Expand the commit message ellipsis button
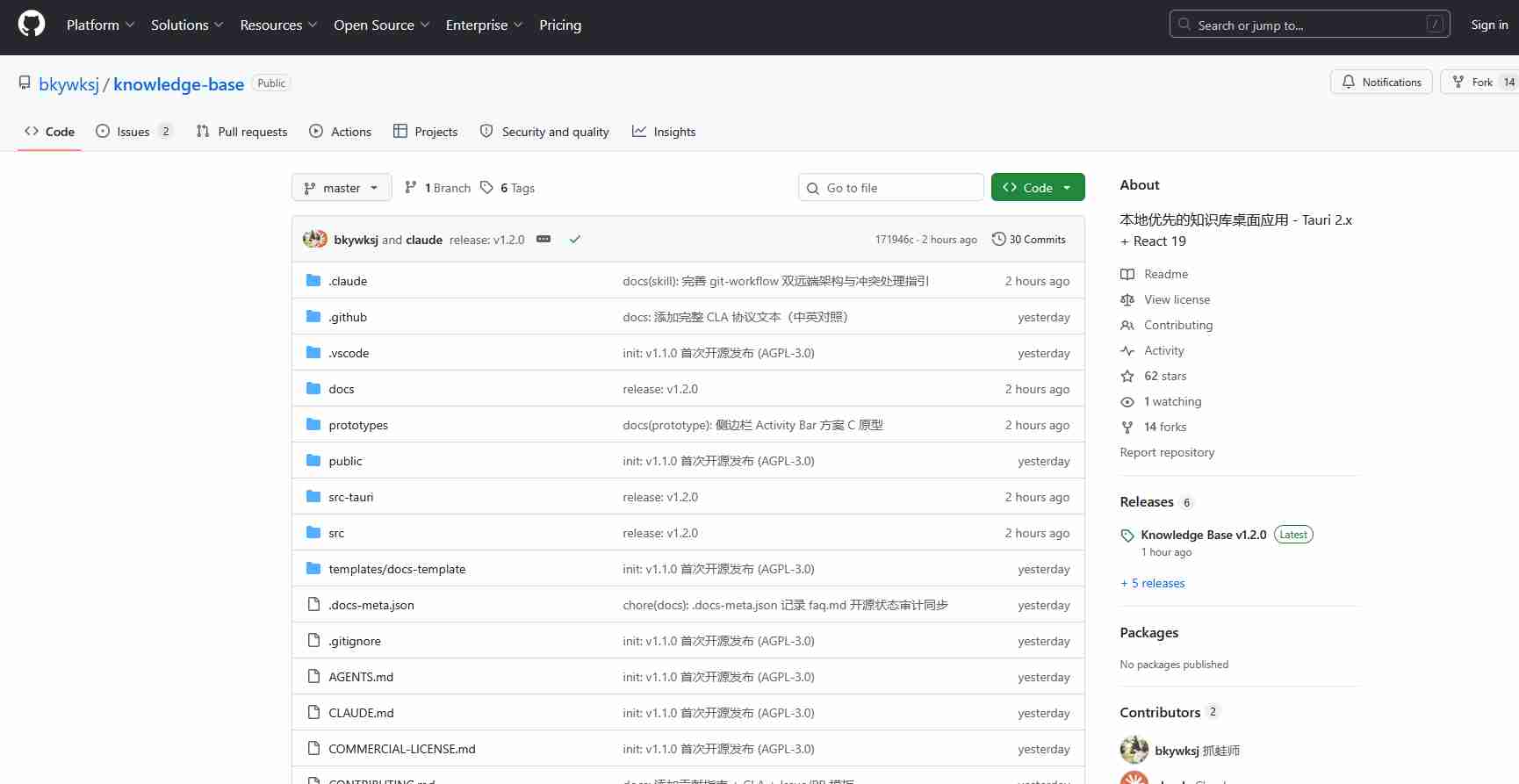 [544, 240]
